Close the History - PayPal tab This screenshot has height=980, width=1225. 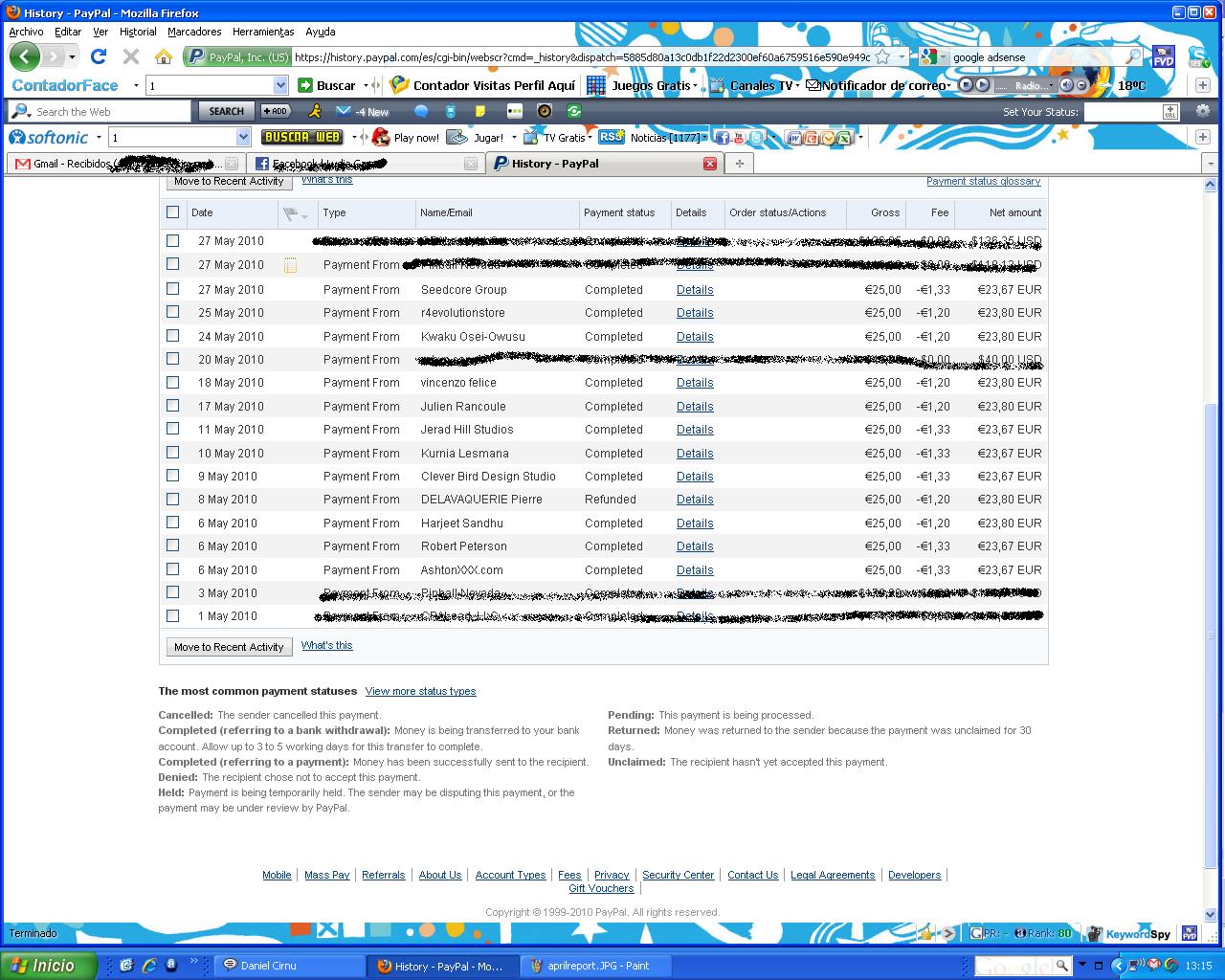coord(710,164)
